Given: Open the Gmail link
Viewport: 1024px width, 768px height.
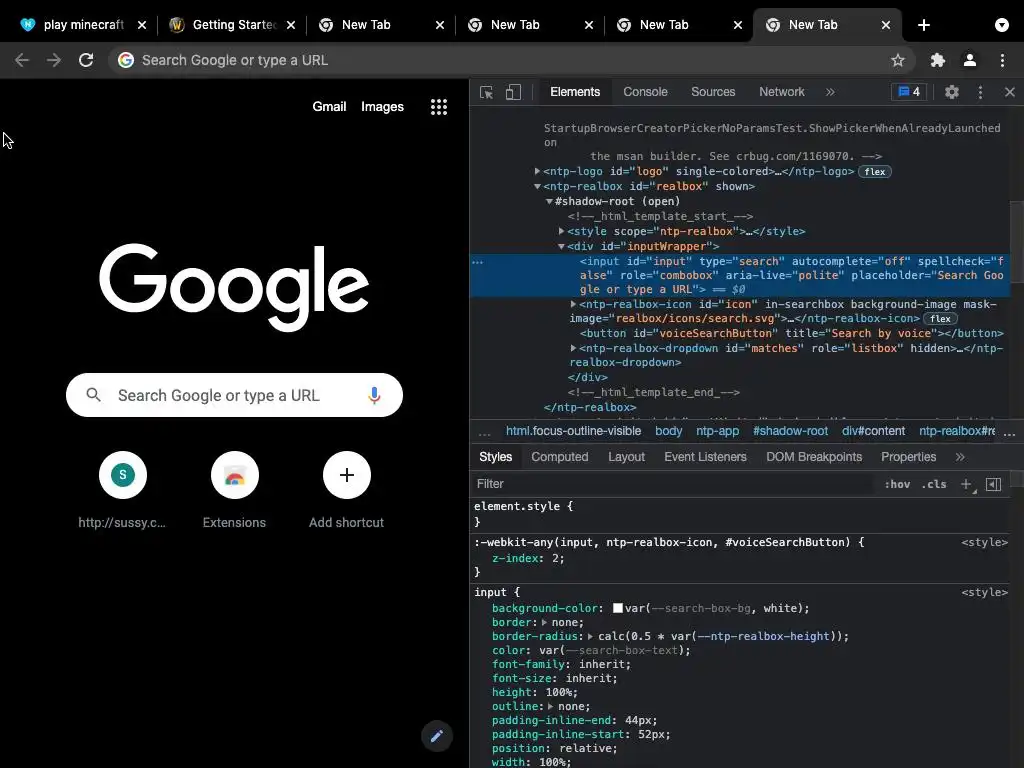Looking at the screenshot, I should (329, 106).
